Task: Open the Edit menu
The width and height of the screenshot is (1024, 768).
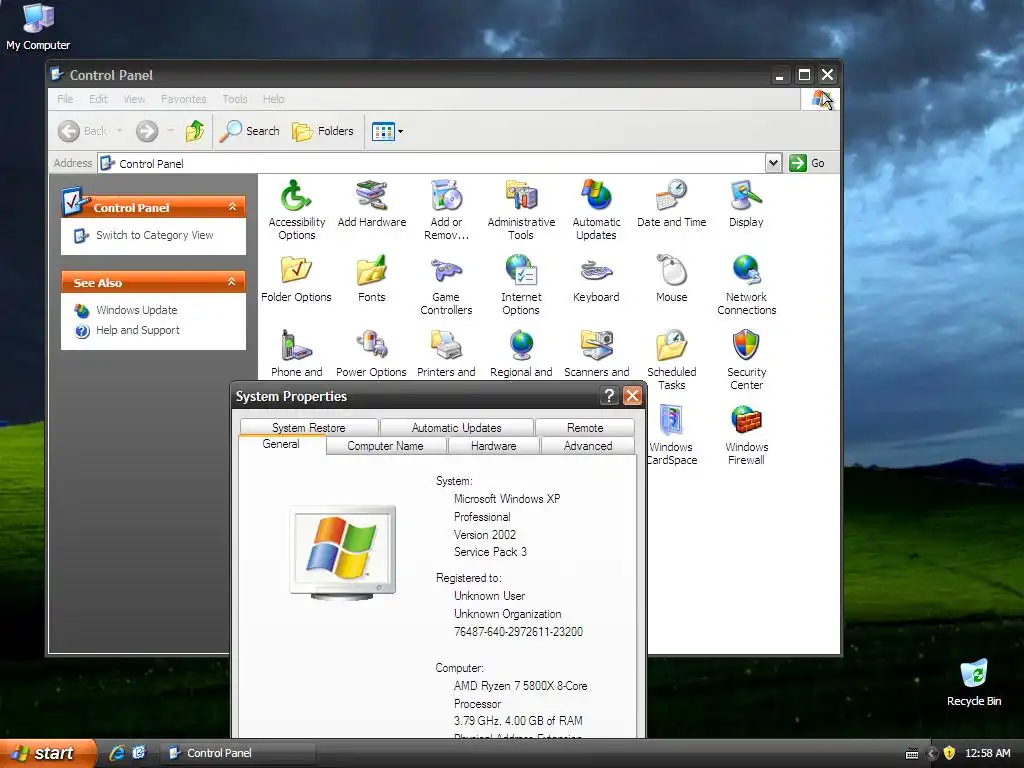Action: (x=98, y=99)
